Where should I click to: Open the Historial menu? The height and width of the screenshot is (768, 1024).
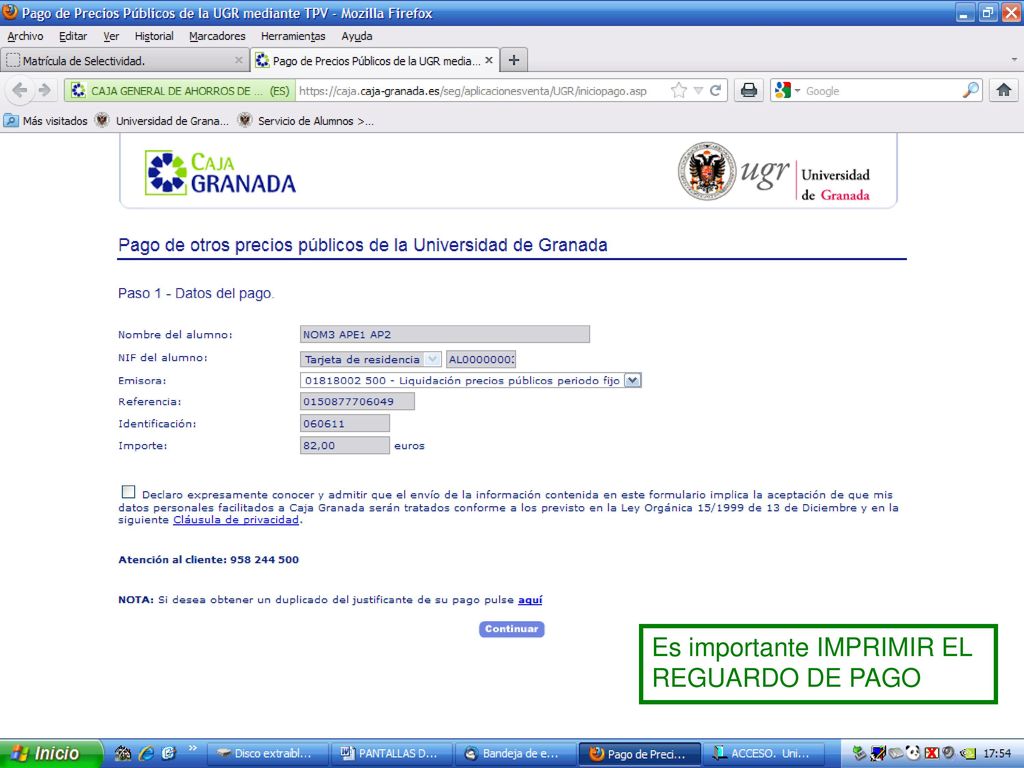pyautogui.click(x=154, y=36)
